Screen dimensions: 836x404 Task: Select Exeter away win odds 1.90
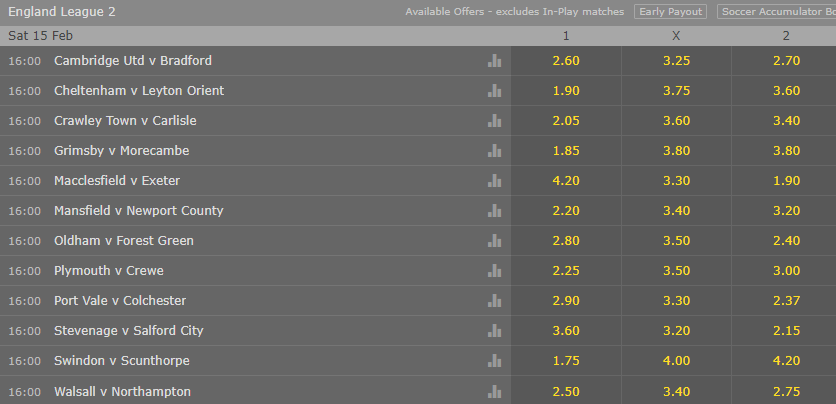(x=786, y=181)
